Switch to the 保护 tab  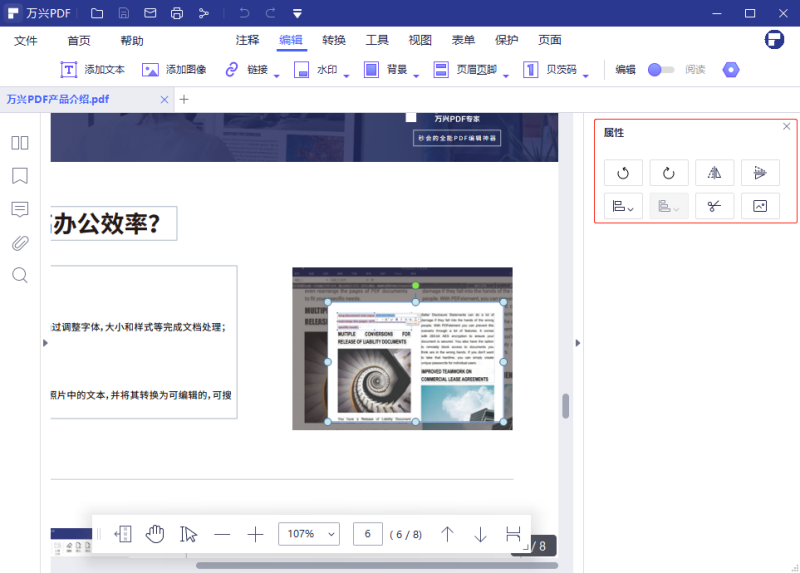pos(506,40)
